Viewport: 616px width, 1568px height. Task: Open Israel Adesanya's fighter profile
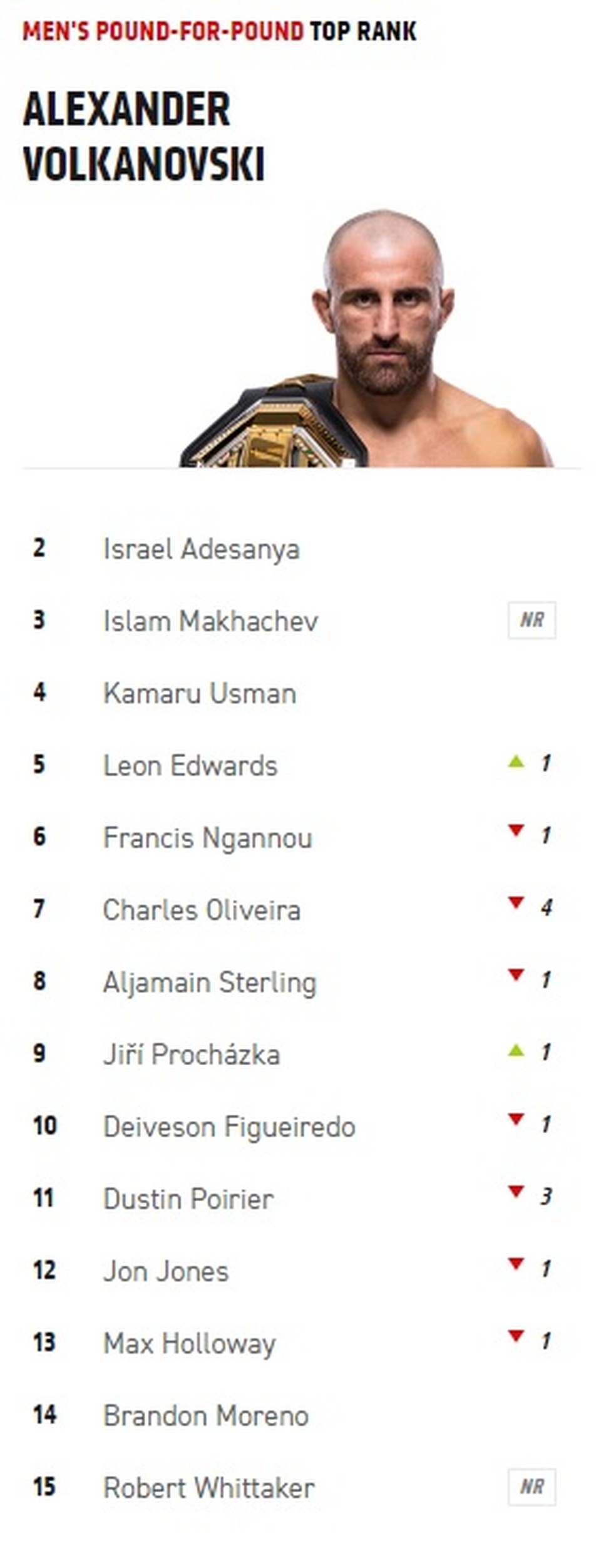click(x=201, y=549)
